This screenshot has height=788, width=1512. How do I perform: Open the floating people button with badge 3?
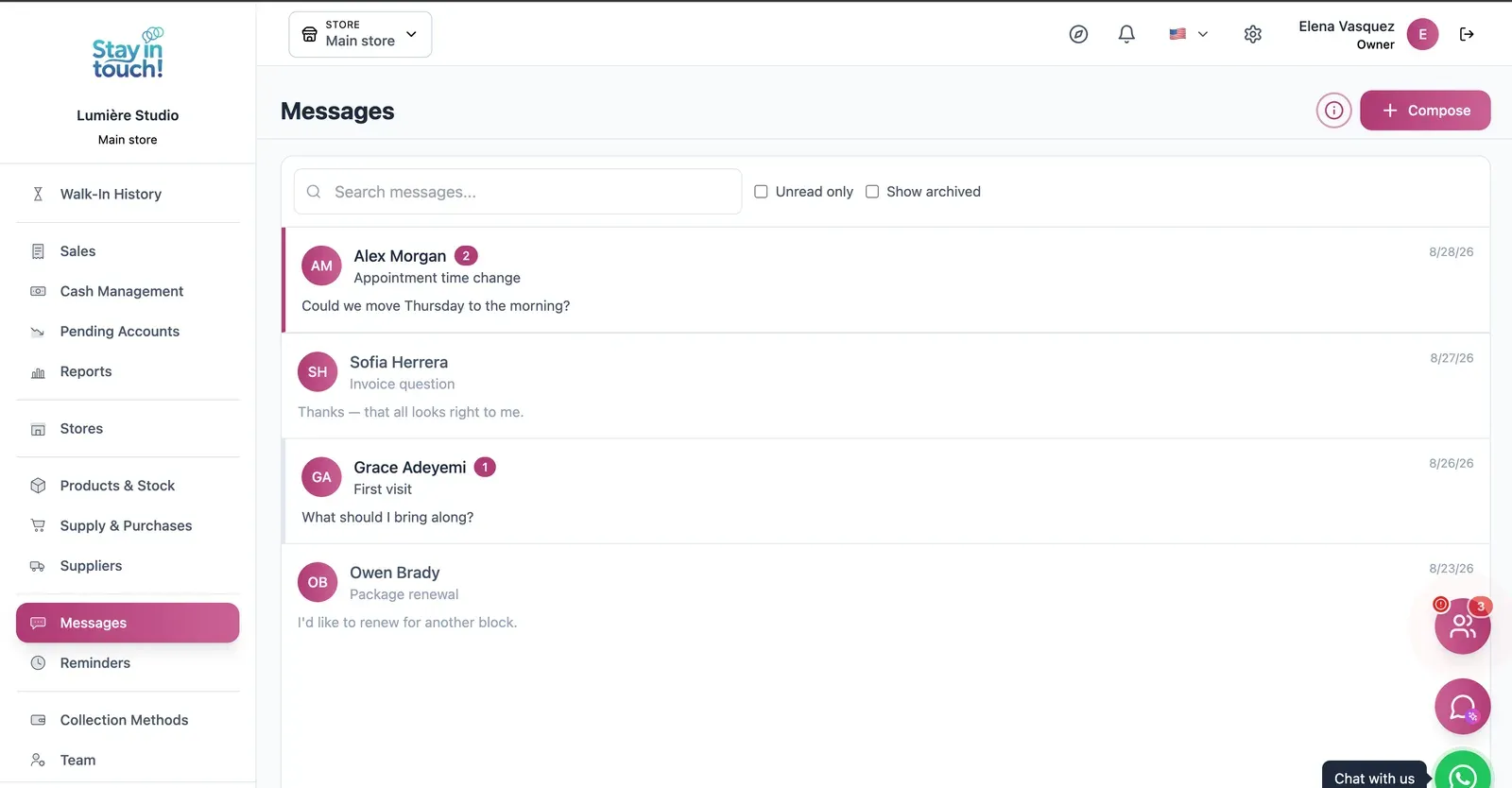point(1463,625)
